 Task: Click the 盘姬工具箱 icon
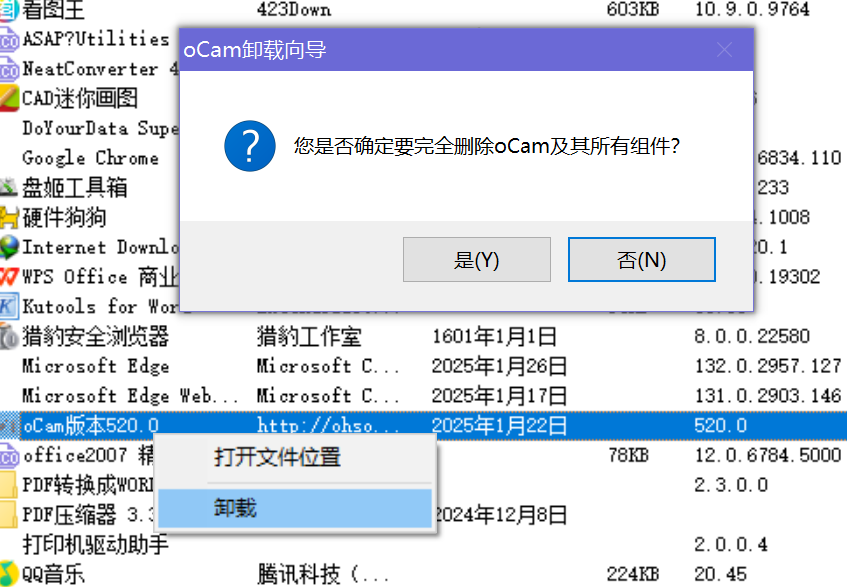9,187
